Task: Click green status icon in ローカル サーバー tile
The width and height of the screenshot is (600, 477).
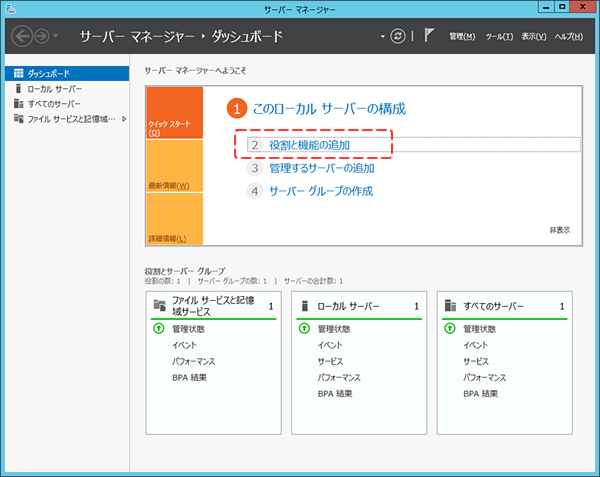Action: pyautogui.click(x=304, y=328)
